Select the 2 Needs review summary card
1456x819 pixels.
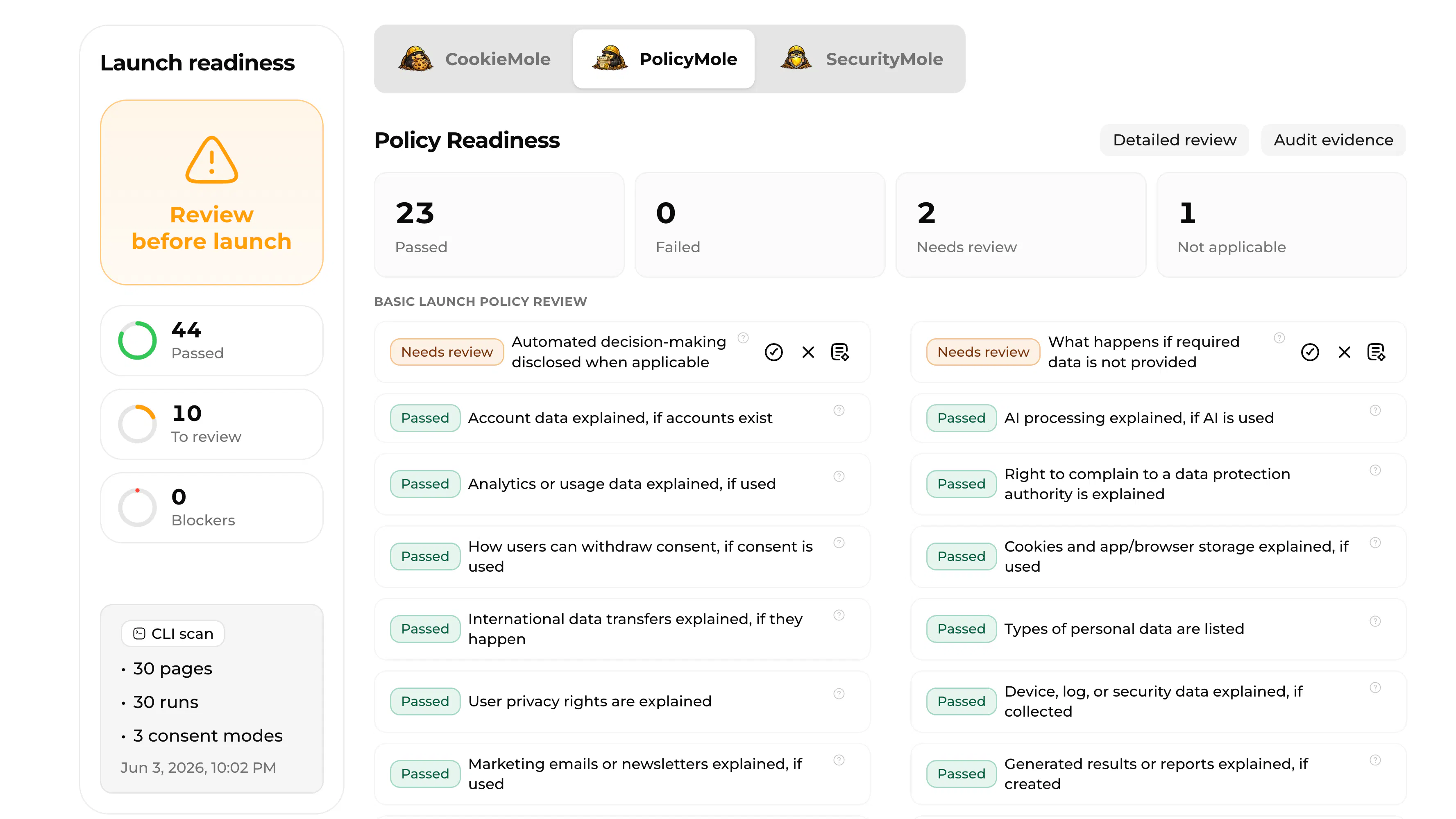(1020, 225)
